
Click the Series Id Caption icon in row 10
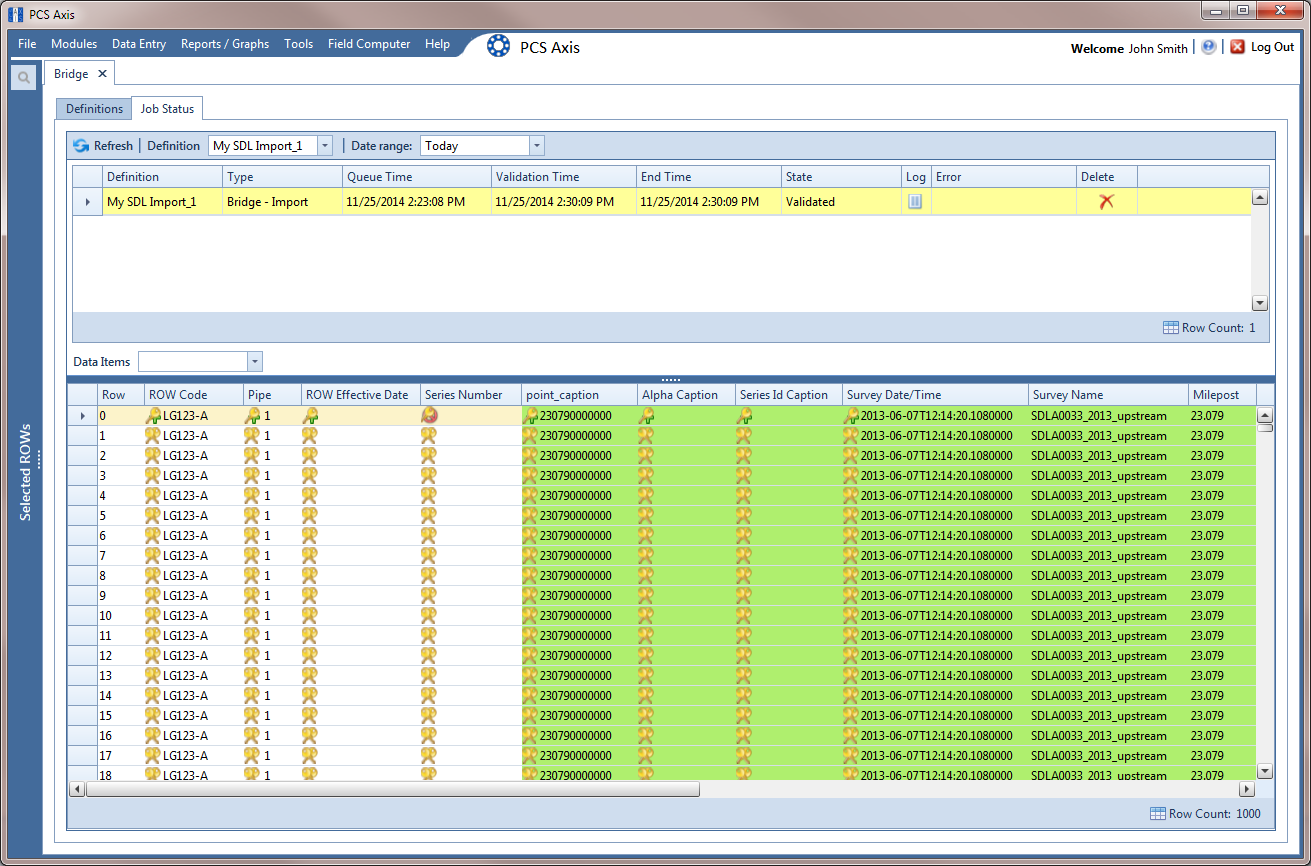[x=745, y=616]
